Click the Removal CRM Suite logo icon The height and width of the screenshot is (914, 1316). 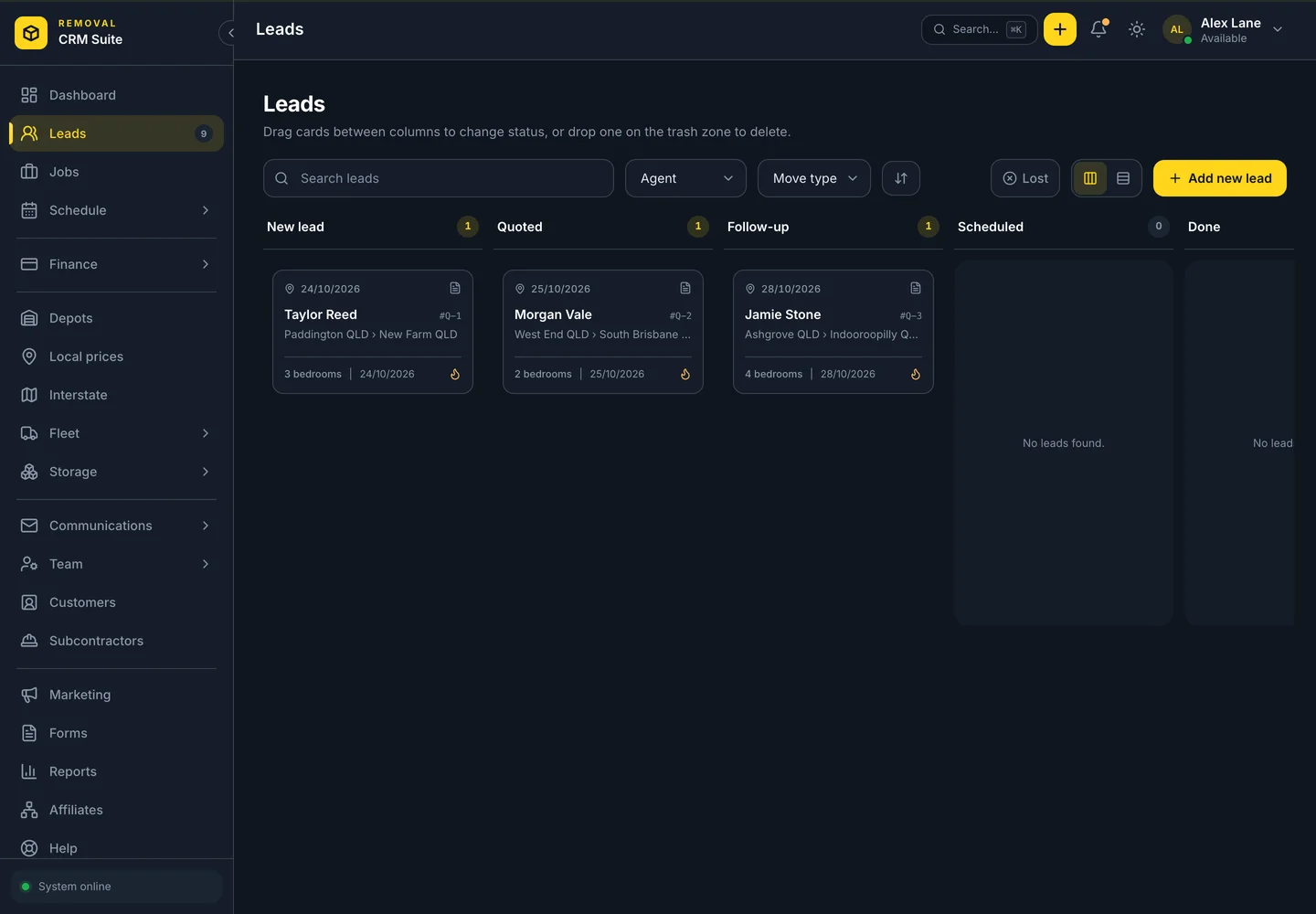pyautogui.click(x=31, y=33)
